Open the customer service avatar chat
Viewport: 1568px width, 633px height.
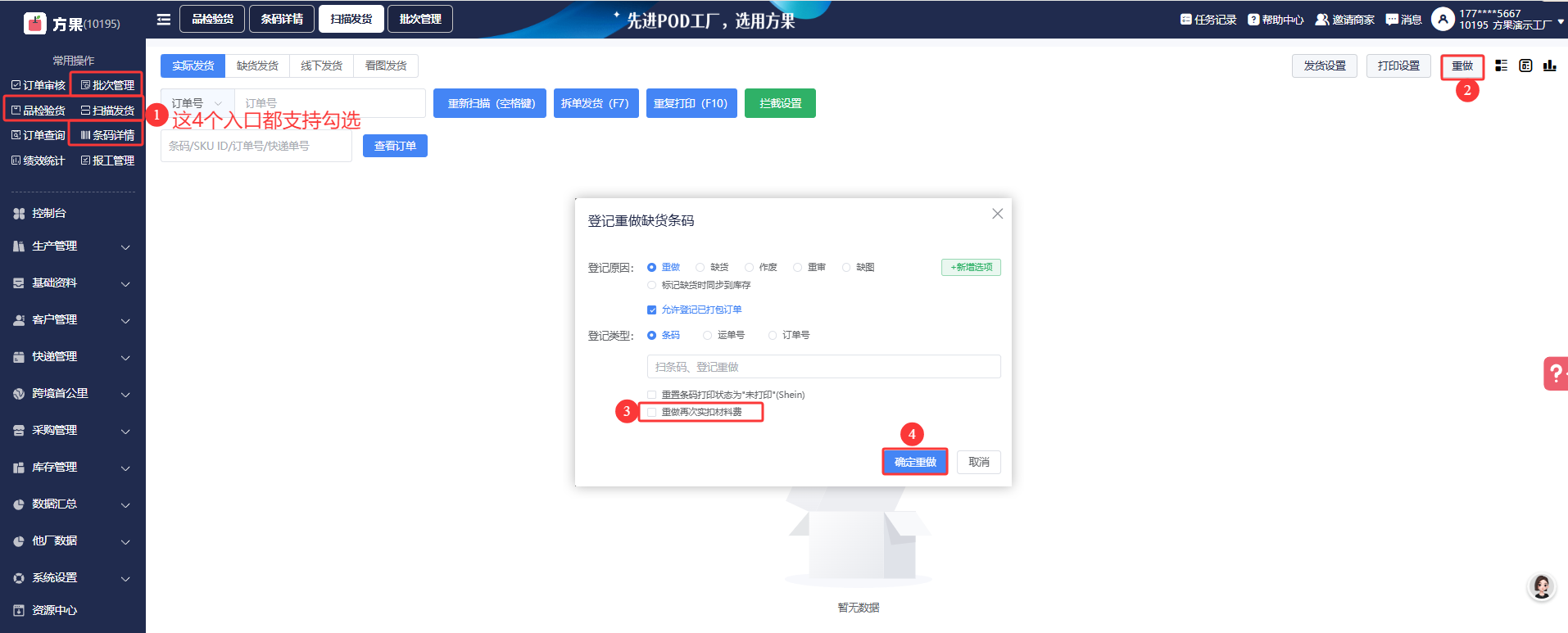(1542, 586)
